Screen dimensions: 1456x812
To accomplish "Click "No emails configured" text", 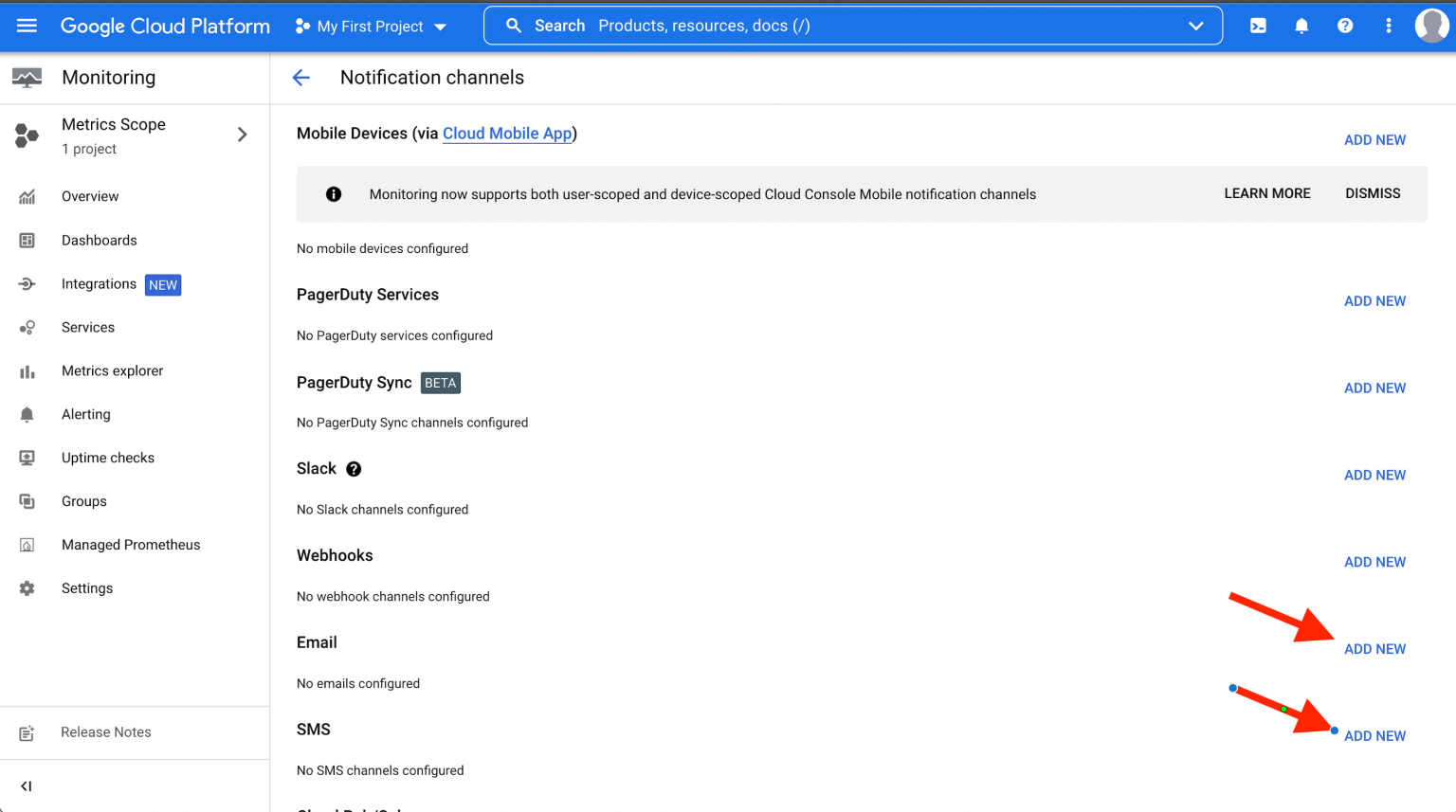I will [358, 683].
